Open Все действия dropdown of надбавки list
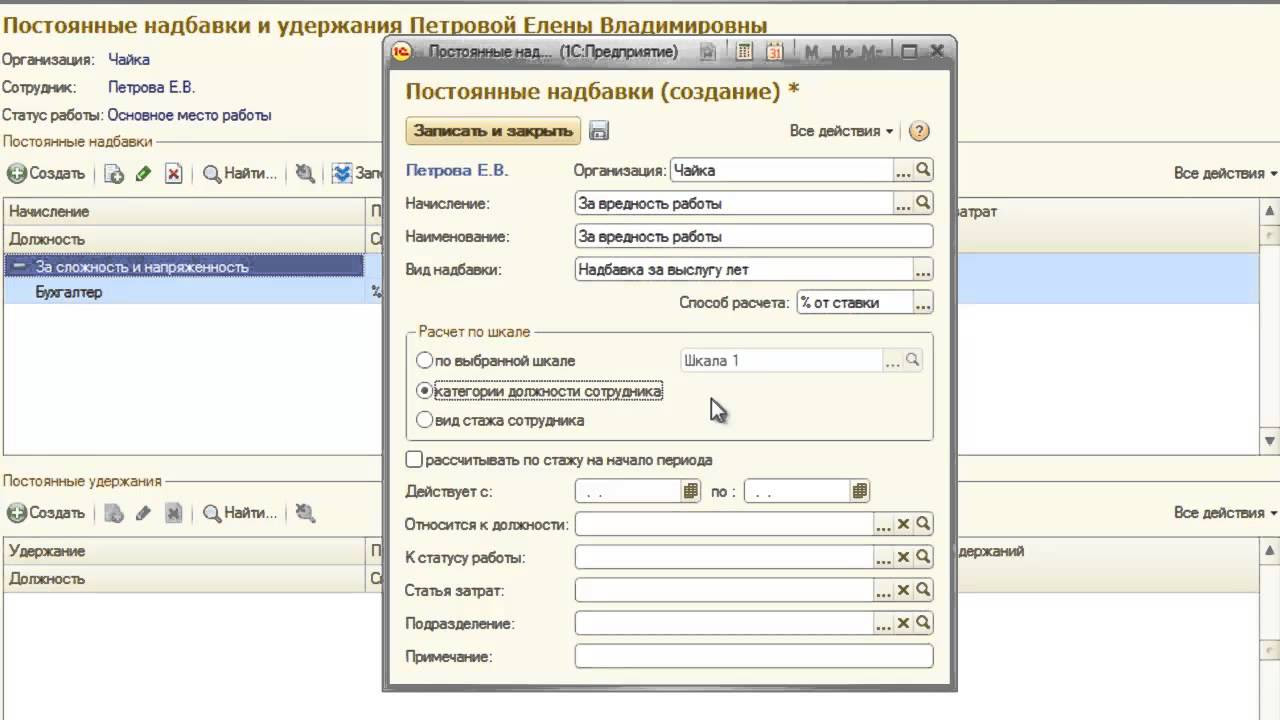 coord(1226,173)
